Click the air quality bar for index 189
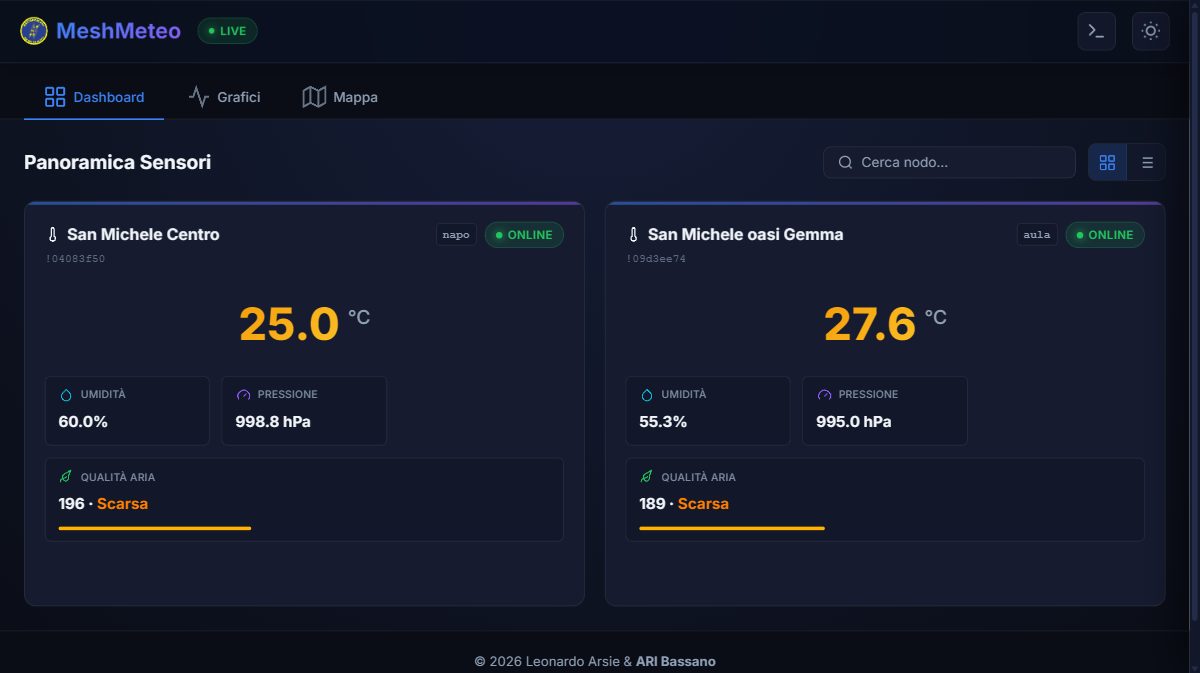Screen dimensions: 1200x673 pyautogui.click(x=732, y=528)
